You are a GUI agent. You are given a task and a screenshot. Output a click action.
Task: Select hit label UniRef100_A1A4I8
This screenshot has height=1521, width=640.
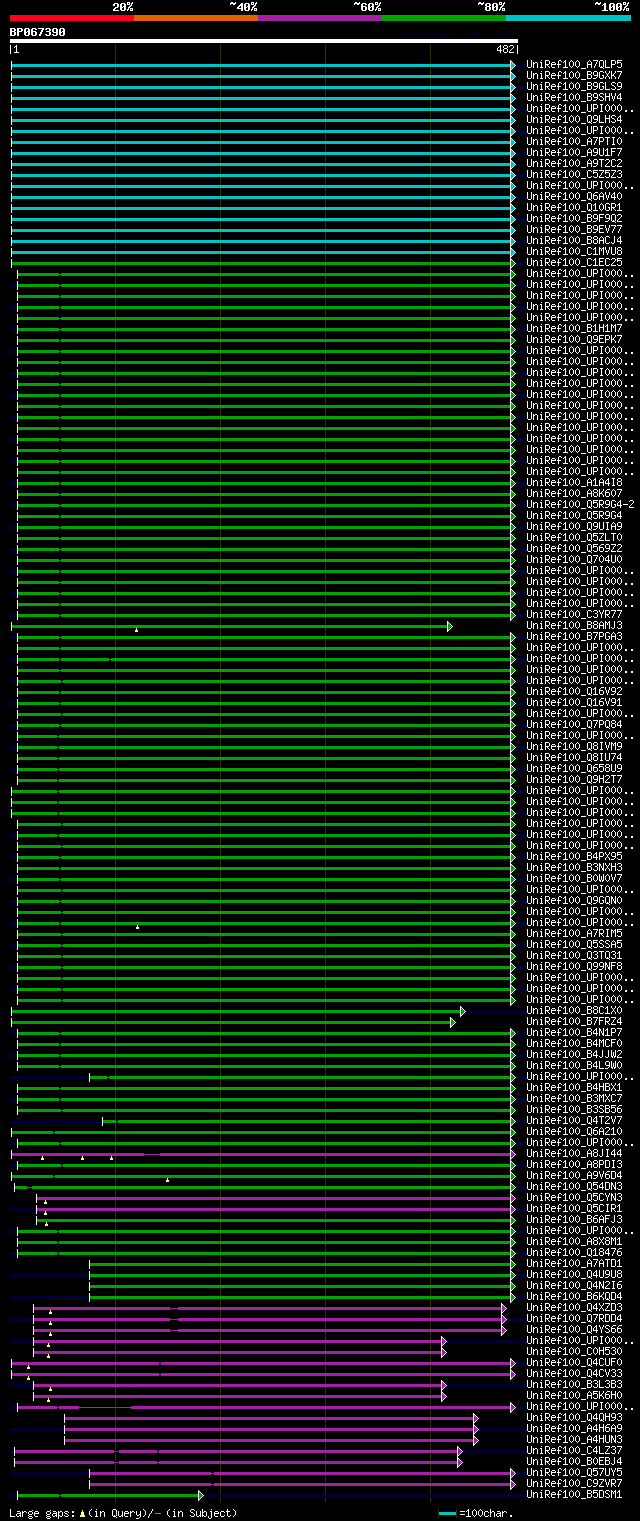574,482
